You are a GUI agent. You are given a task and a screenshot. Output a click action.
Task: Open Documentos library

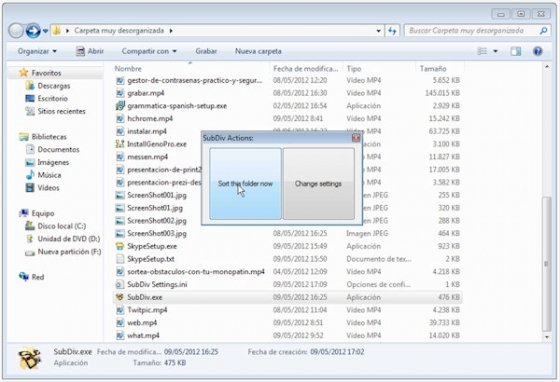point(58,150)
